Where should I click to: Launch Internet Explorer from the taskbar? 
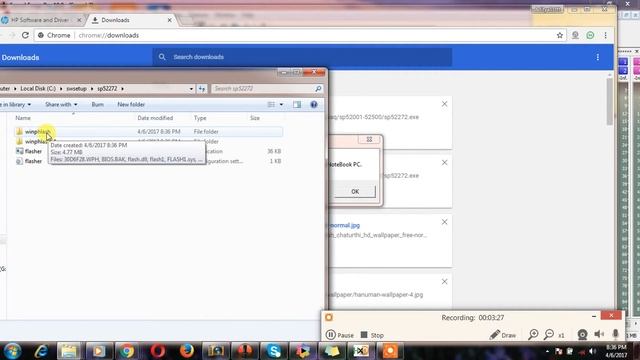[41, 351]
